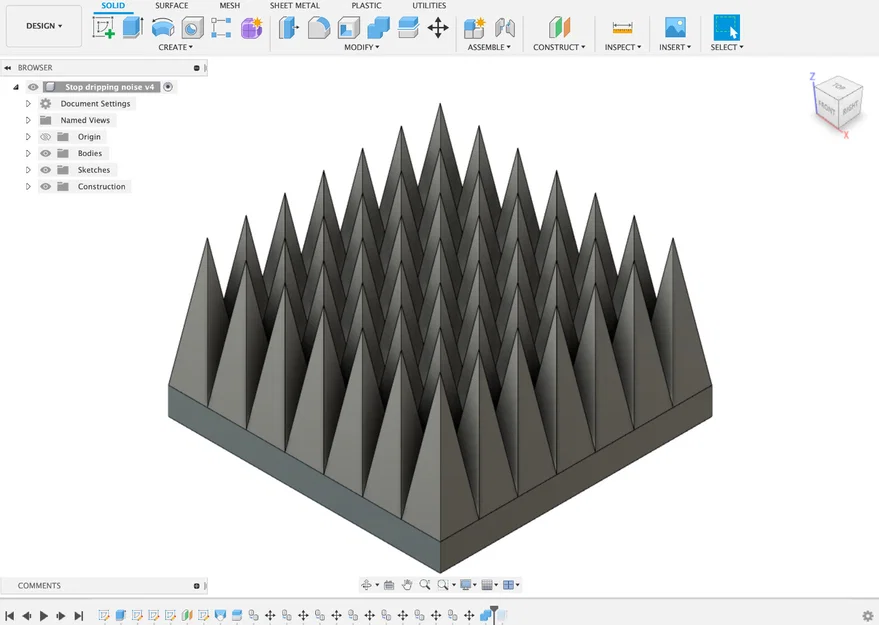879x625 pixels.
Task: Select the Zoom magnifier tool
Action: (425, 585)
